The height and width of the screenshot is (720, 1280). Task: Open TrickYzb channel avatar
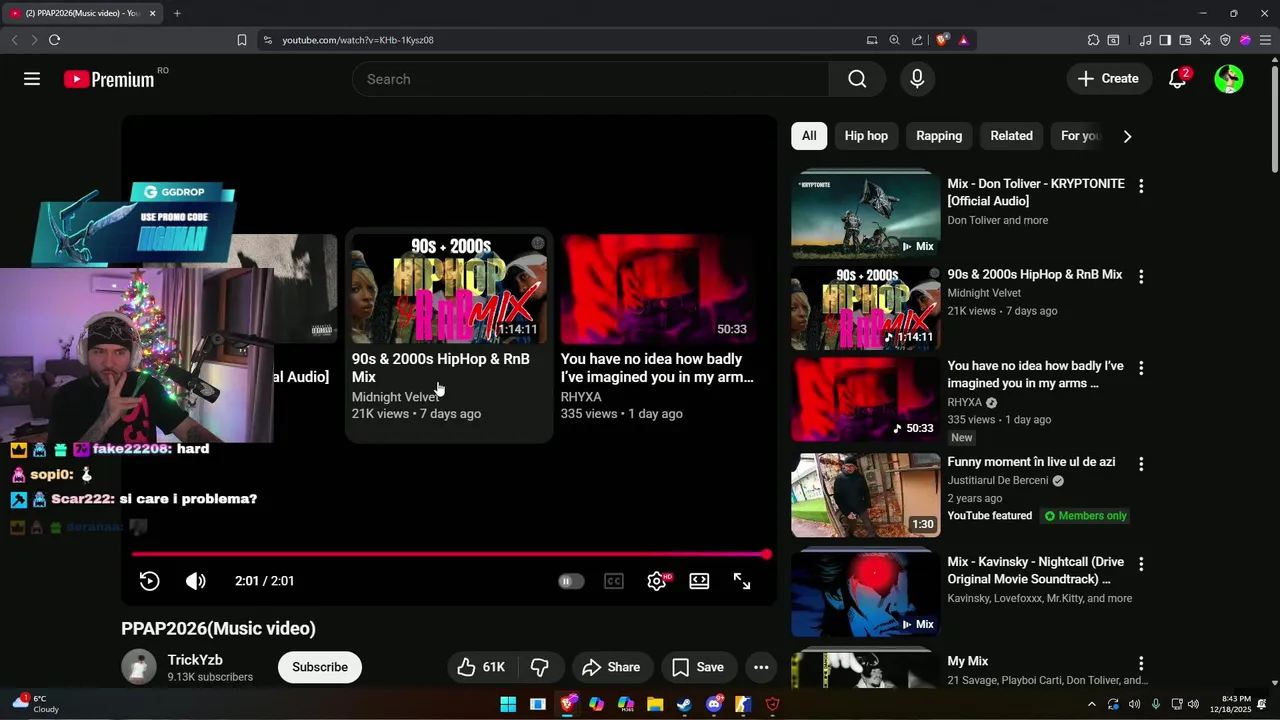click(x=139, y=667)
